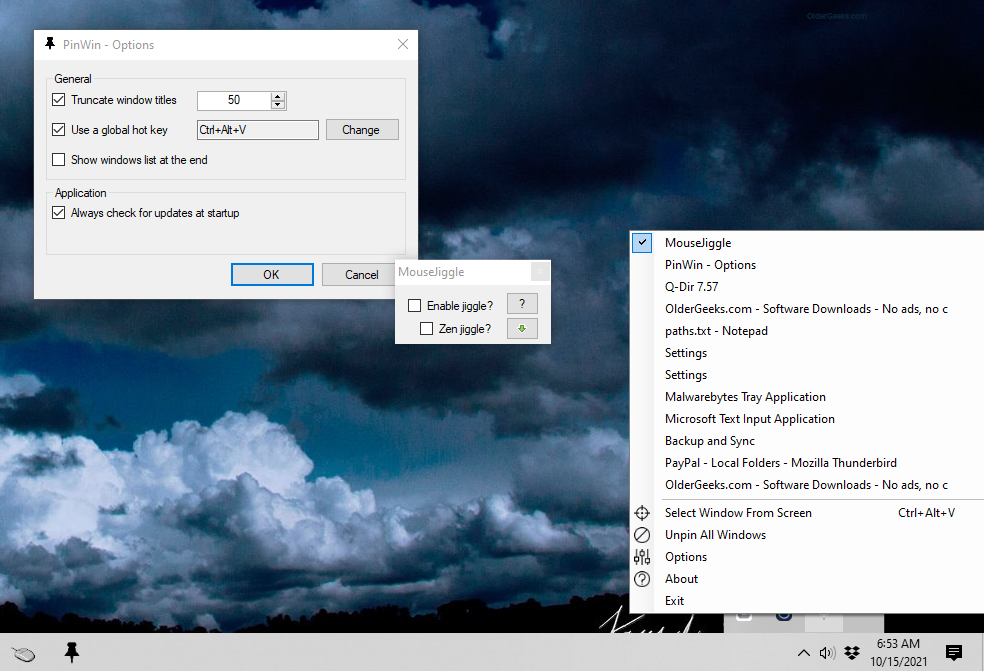
Task: Click the hot key field showing Ctrl+Alt+V
Action: pos(257,129)
